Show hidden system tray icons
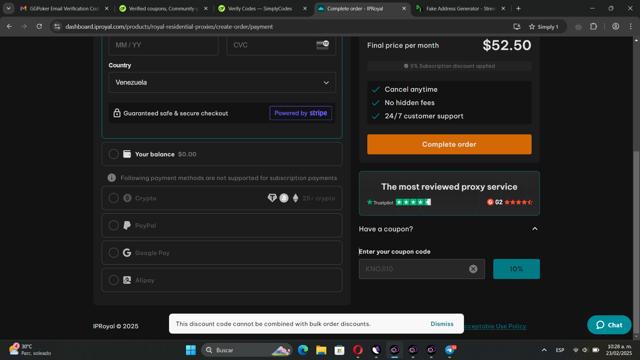The height and width of the screenshot is (360, 640). (x=544, y=350)
